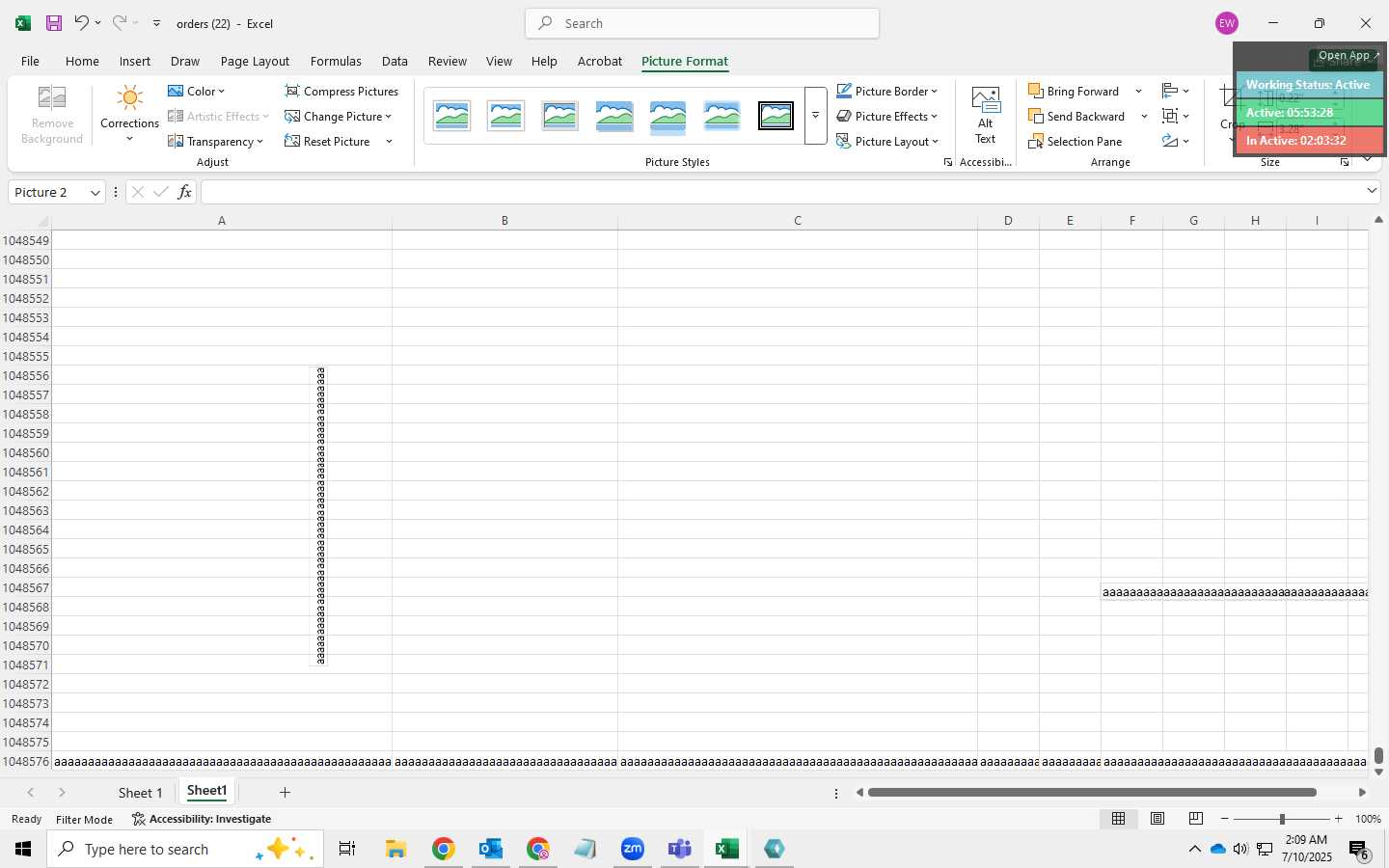This screenshot has width=1389, height=868.
Task: Open the File menu
Action: point(30,61)
